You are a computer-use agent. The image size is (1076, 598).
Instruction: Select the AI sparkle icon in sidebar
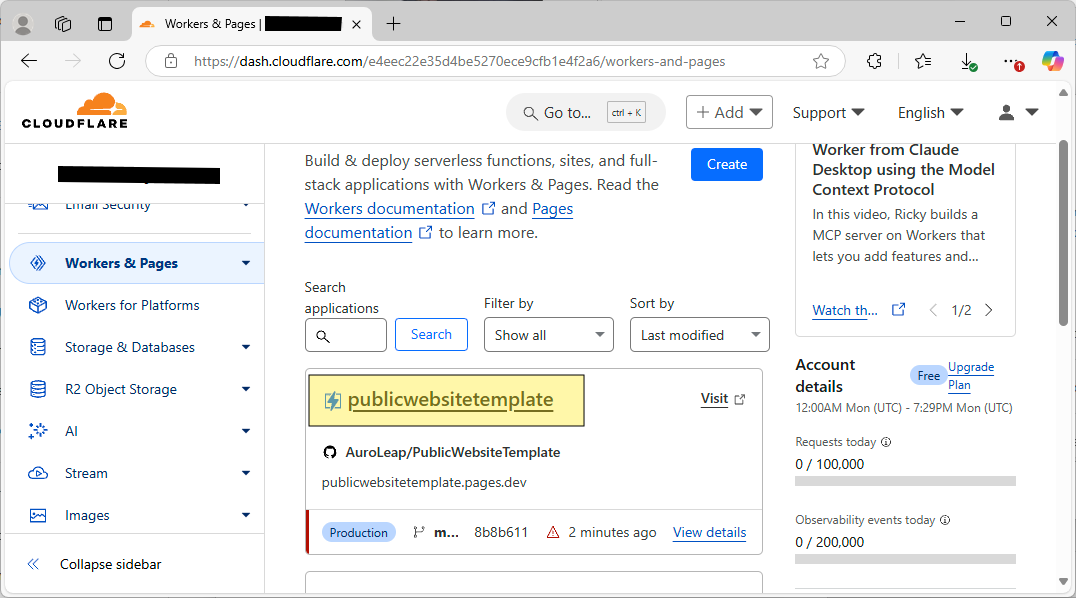coord(38,431)
